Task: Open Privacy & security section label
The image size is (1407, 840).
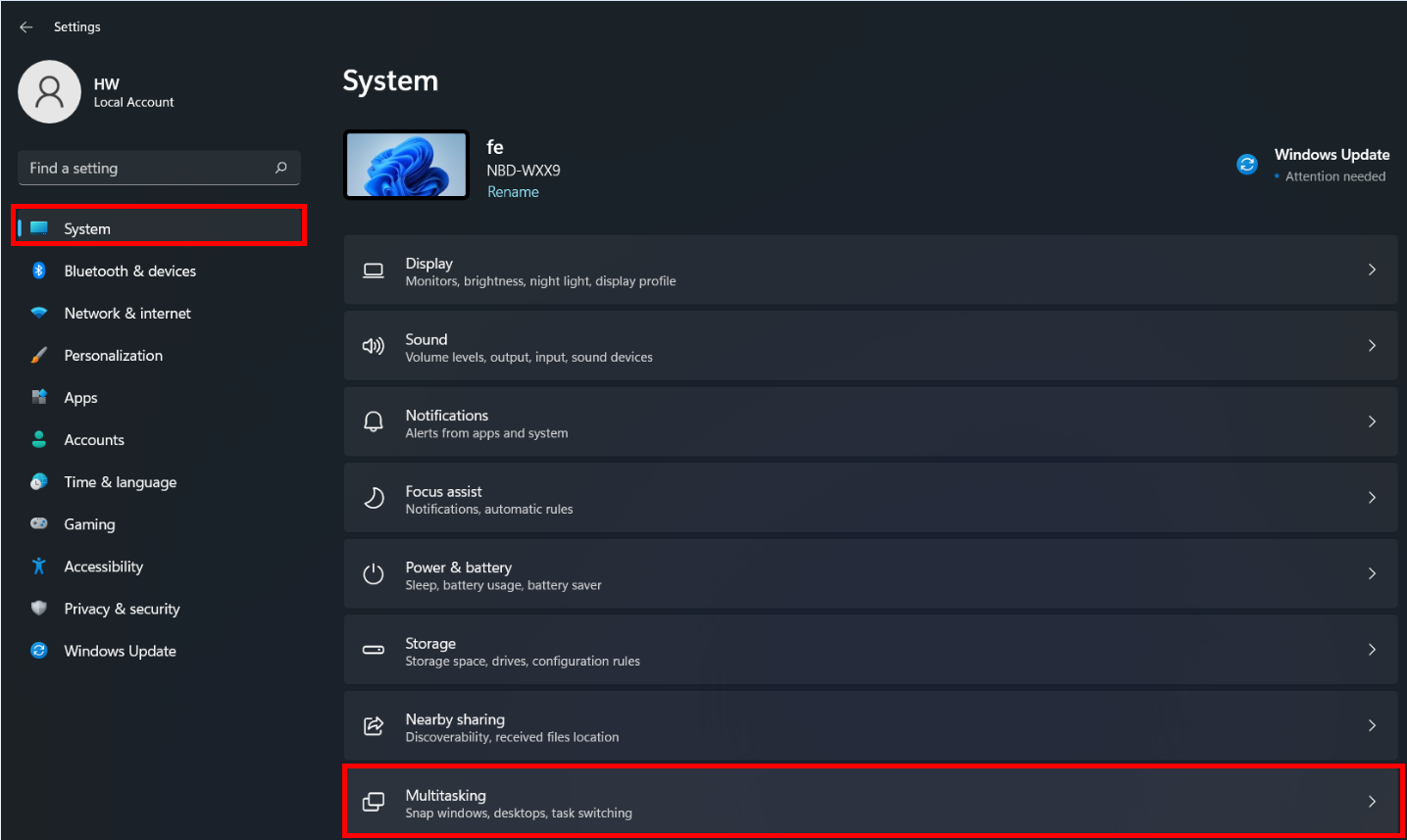Action: pyautogui.click(x=123, y=609)
